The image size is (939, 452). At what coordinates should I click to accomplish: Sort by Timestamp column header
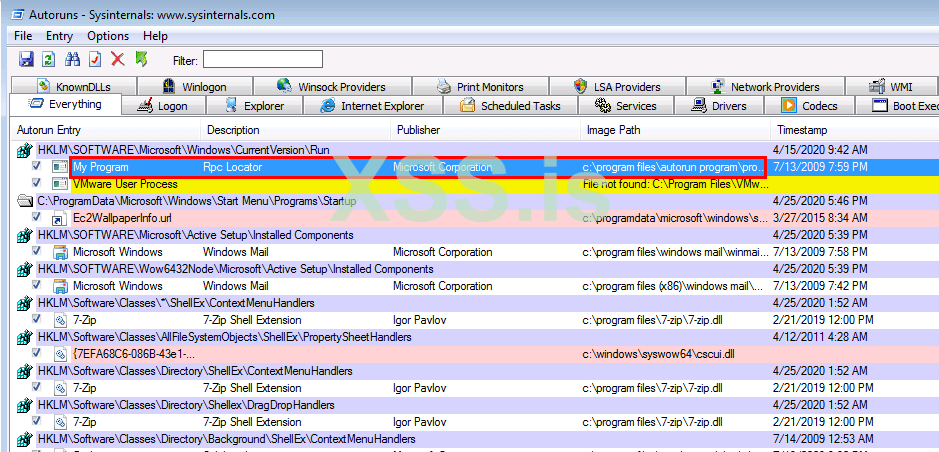coord(855,130)
